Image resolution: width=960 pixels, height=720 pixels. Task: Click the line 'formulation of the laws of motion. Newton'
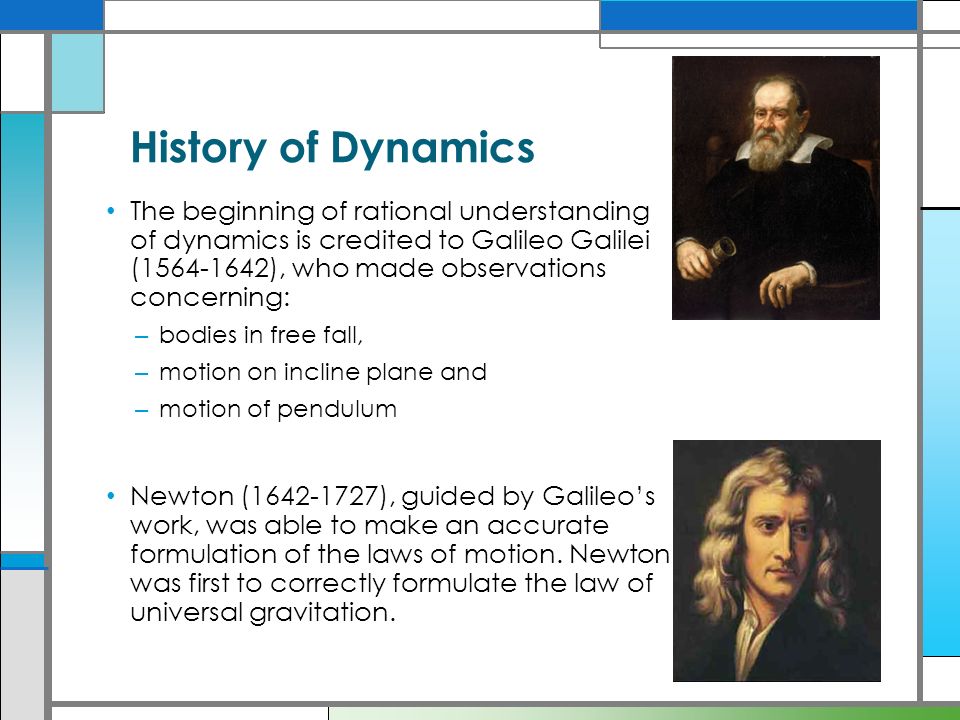[400, 554]
